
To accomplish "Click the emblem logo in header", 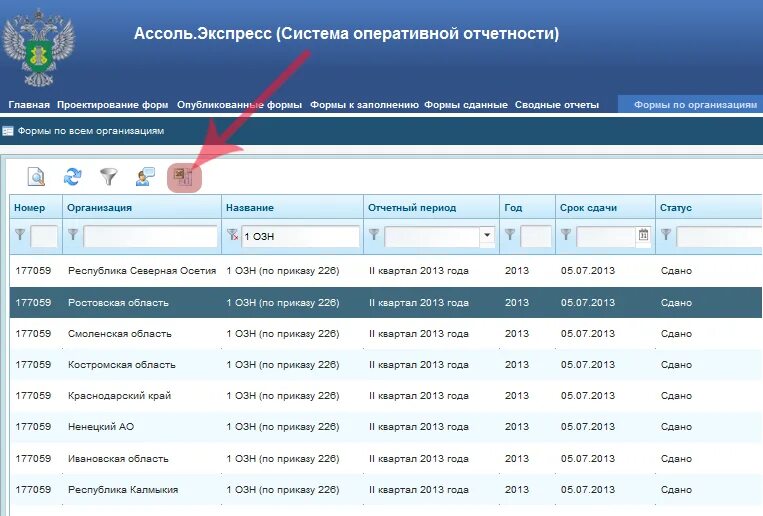I will [x=38, y=48].
